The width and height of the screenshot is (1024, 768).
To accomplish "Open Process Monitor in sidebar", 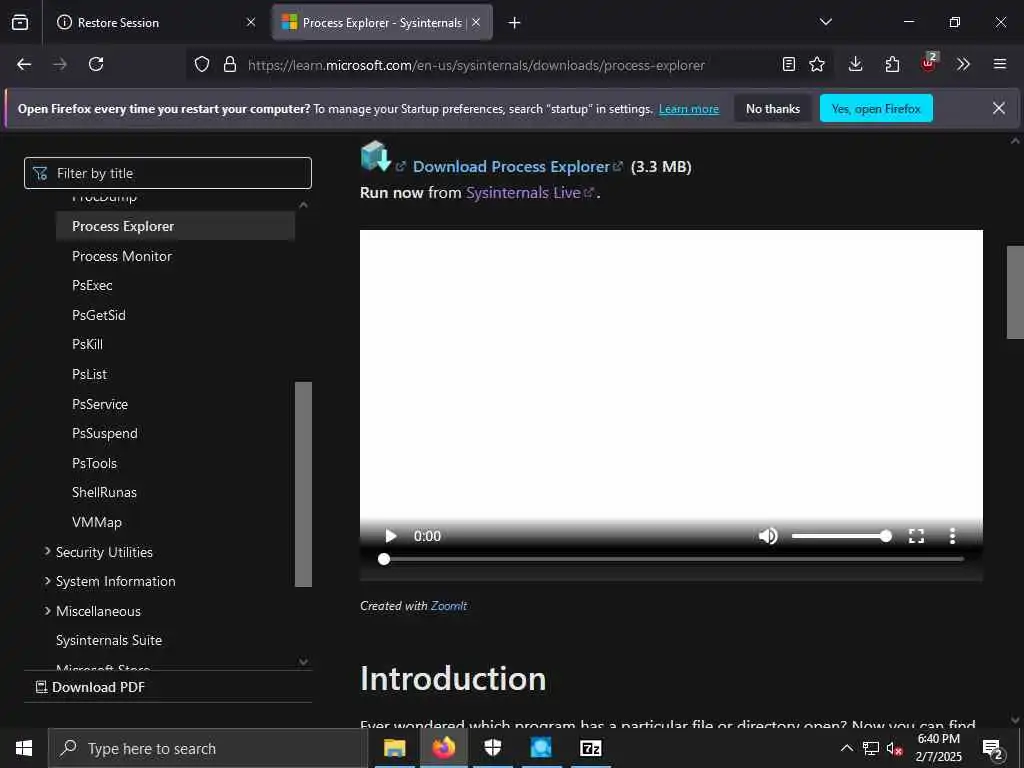I will [122, 256].
